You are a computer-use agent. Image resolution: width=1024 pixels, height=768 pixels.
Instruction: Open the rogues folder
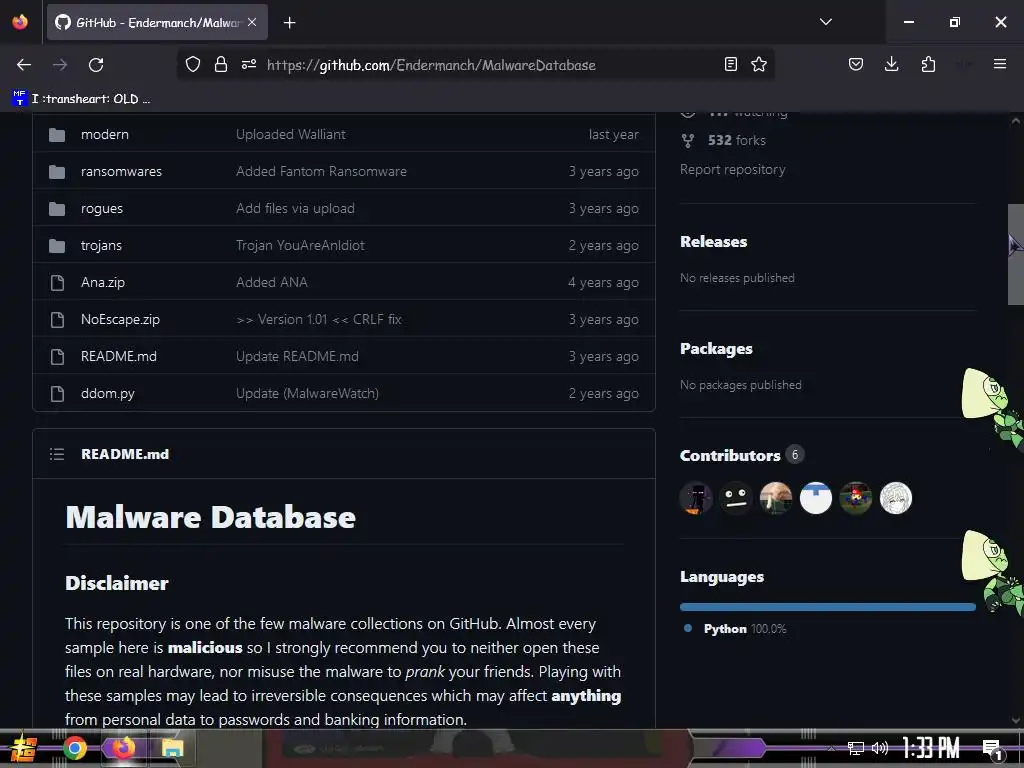(102, 209)
